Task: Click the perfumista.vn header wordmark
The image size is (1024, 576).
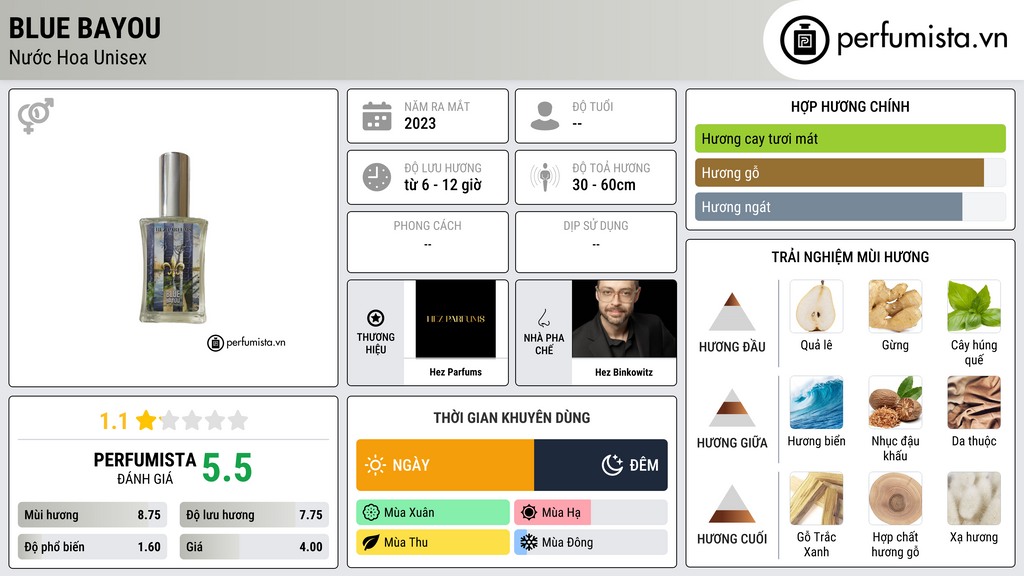Action: click(x=922, y=39)
